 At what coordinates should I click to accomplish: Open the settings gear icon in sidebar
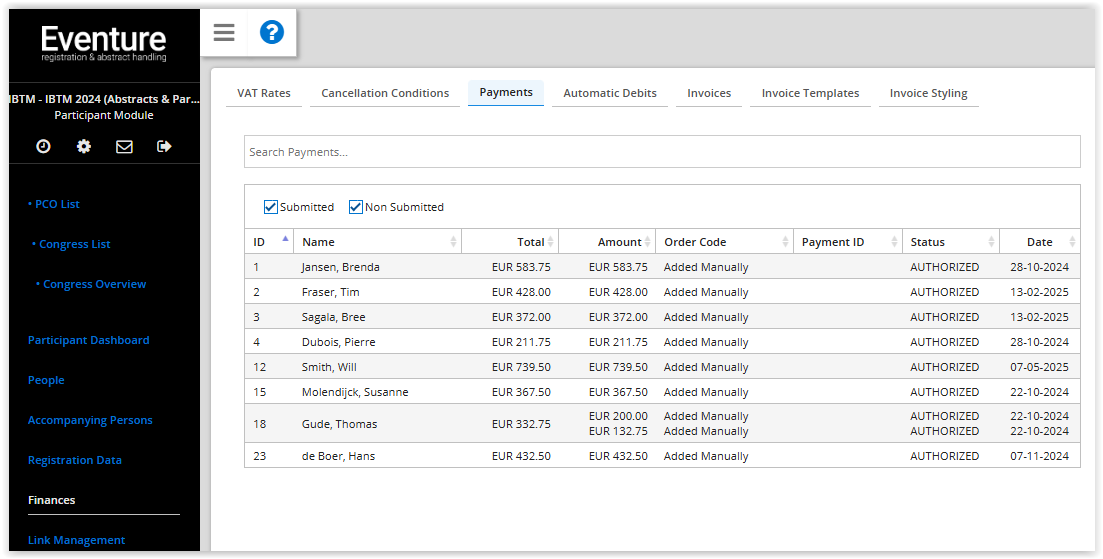point(84,146)
